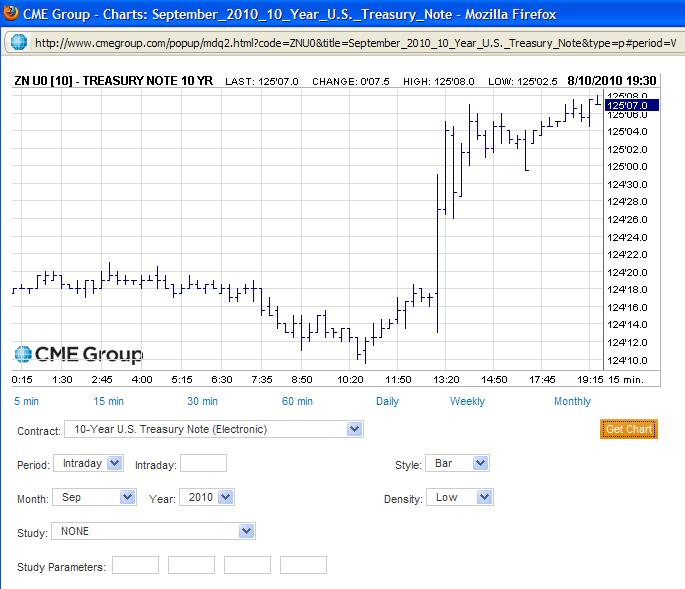
Task: Click the third Study Parameters field
Action: coord(247,565)
